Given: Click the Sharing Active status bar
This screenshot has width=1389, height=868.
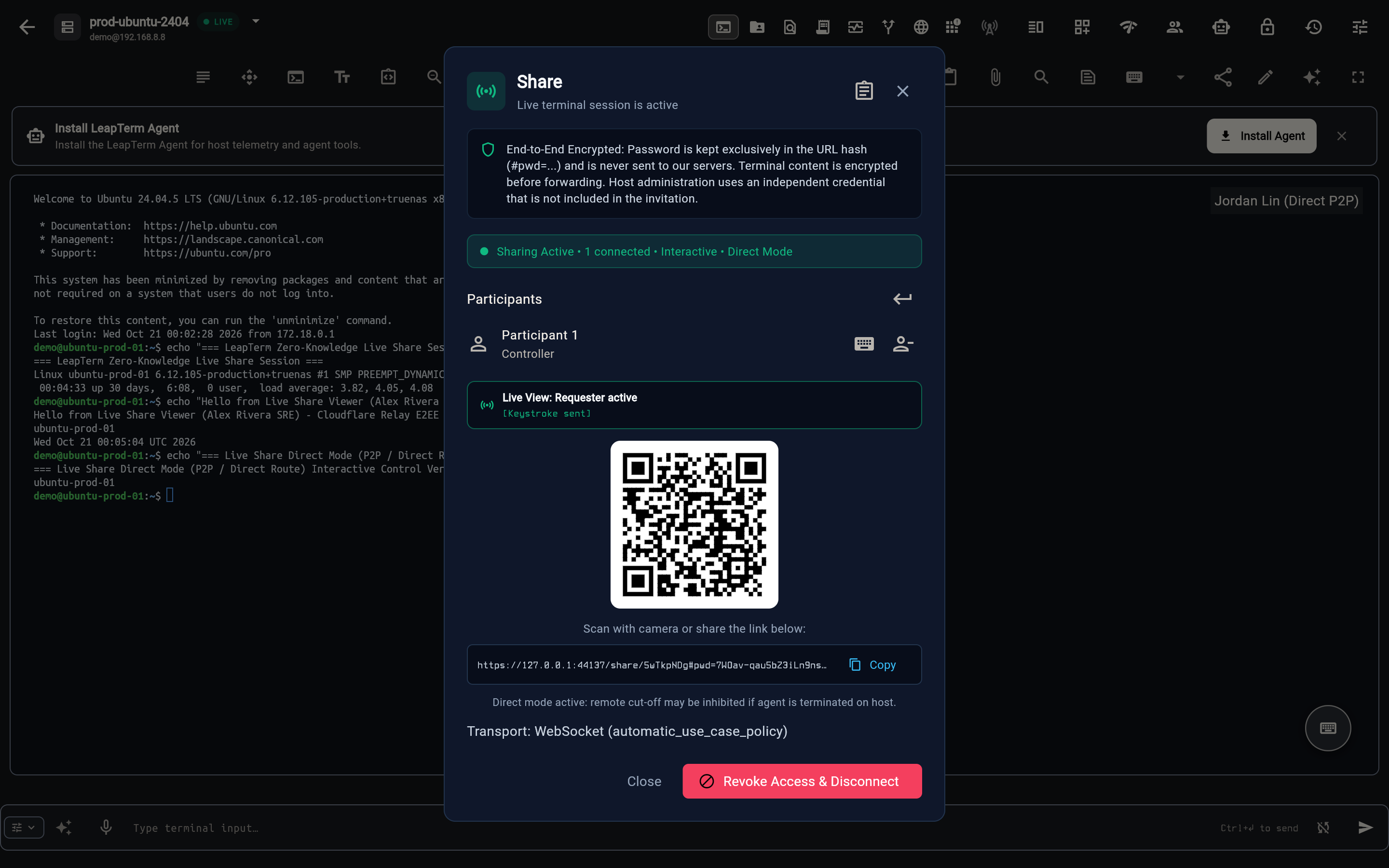Looking at the screenshot, I should click(x=694, y=251).
